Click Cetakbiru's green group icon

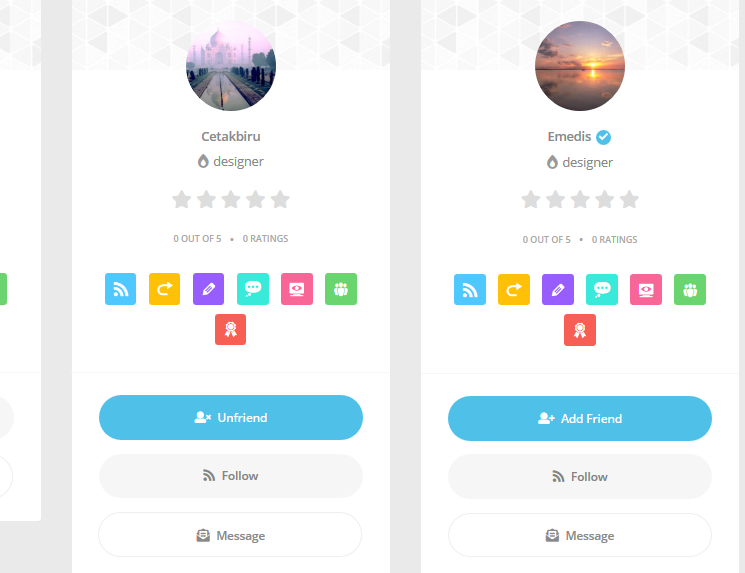click(341, 289)
